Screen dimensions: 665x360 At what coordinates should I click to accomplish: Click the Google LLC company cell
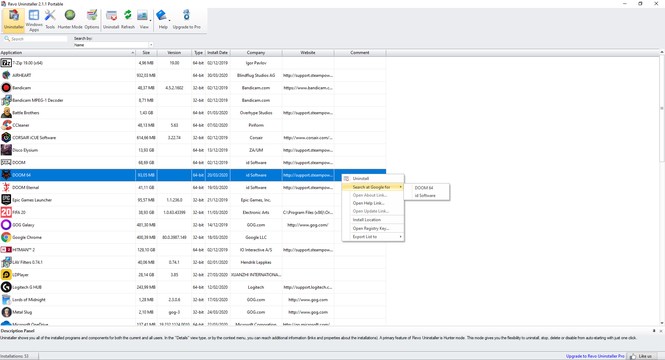(x=256, y=237)
